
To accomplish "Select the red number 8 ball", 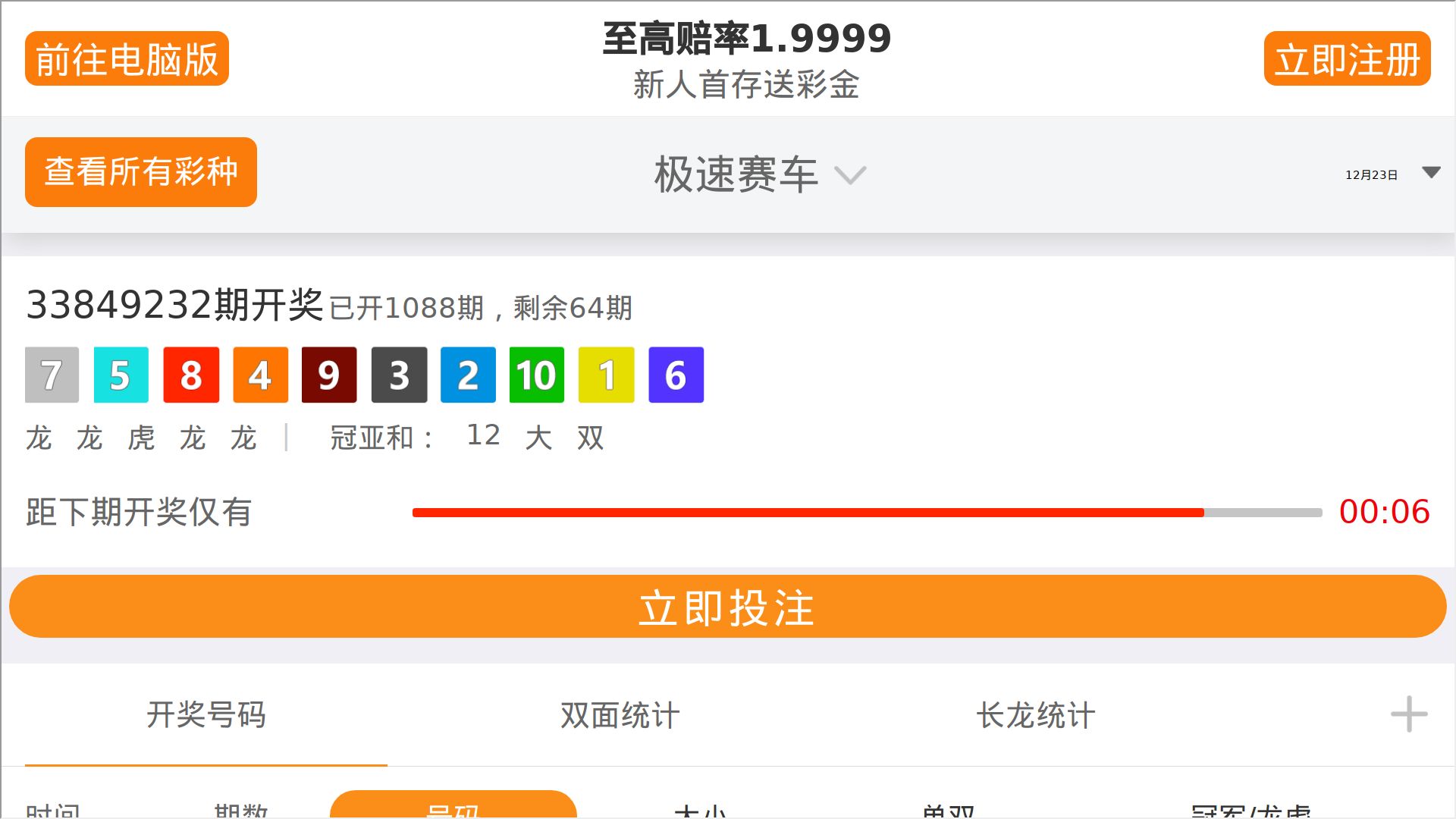I will (x=191, y=375).
